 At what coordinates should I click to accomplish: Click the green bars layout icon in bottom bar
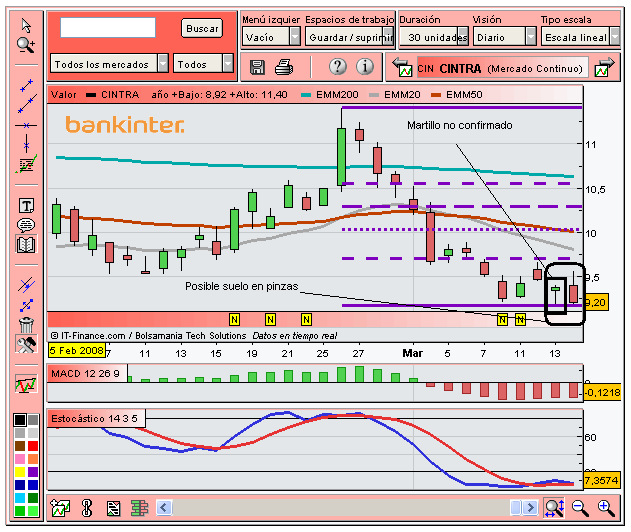[x=140, y=508]
